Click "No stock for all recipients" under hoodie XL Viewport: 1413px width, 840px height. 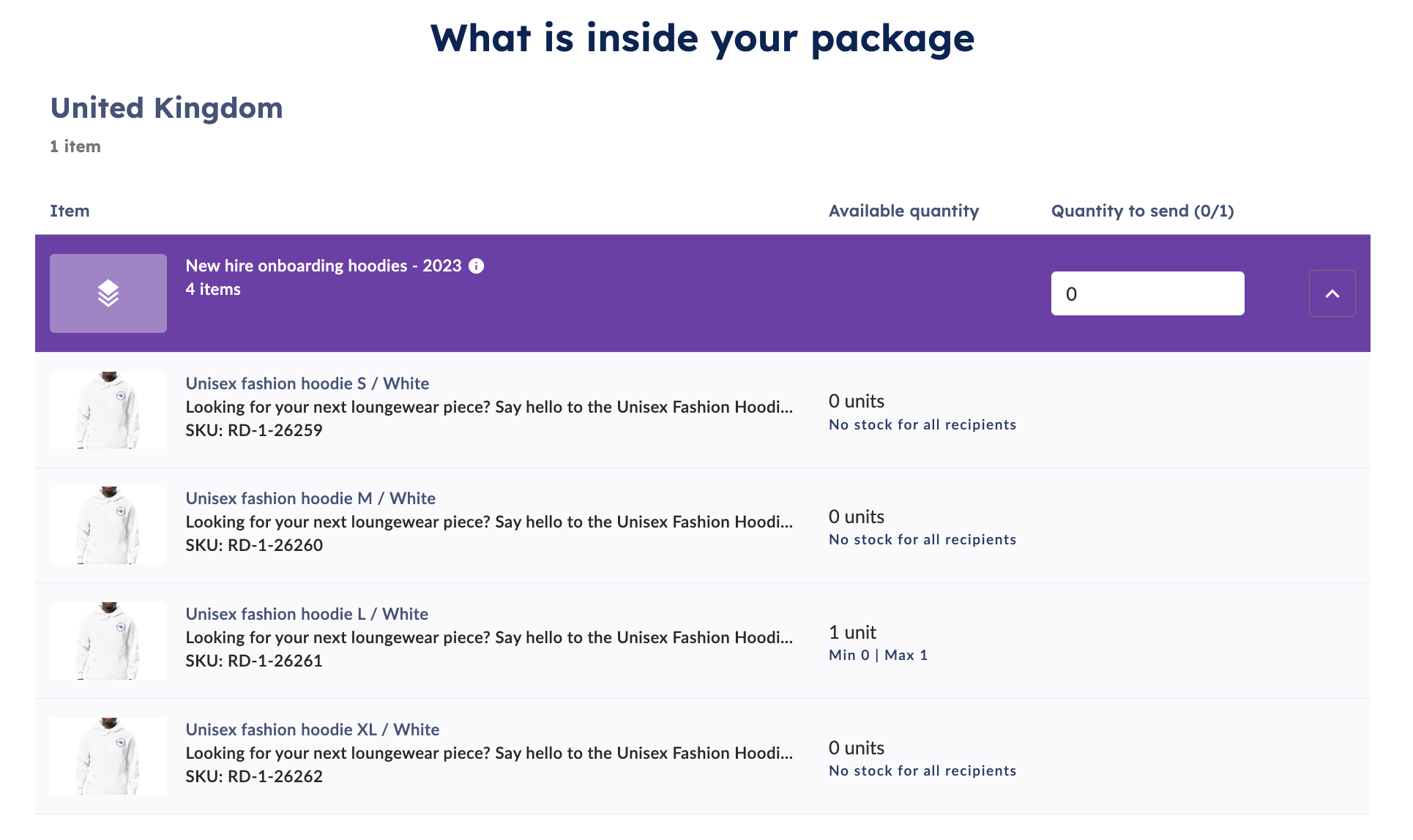pos(922,770)
